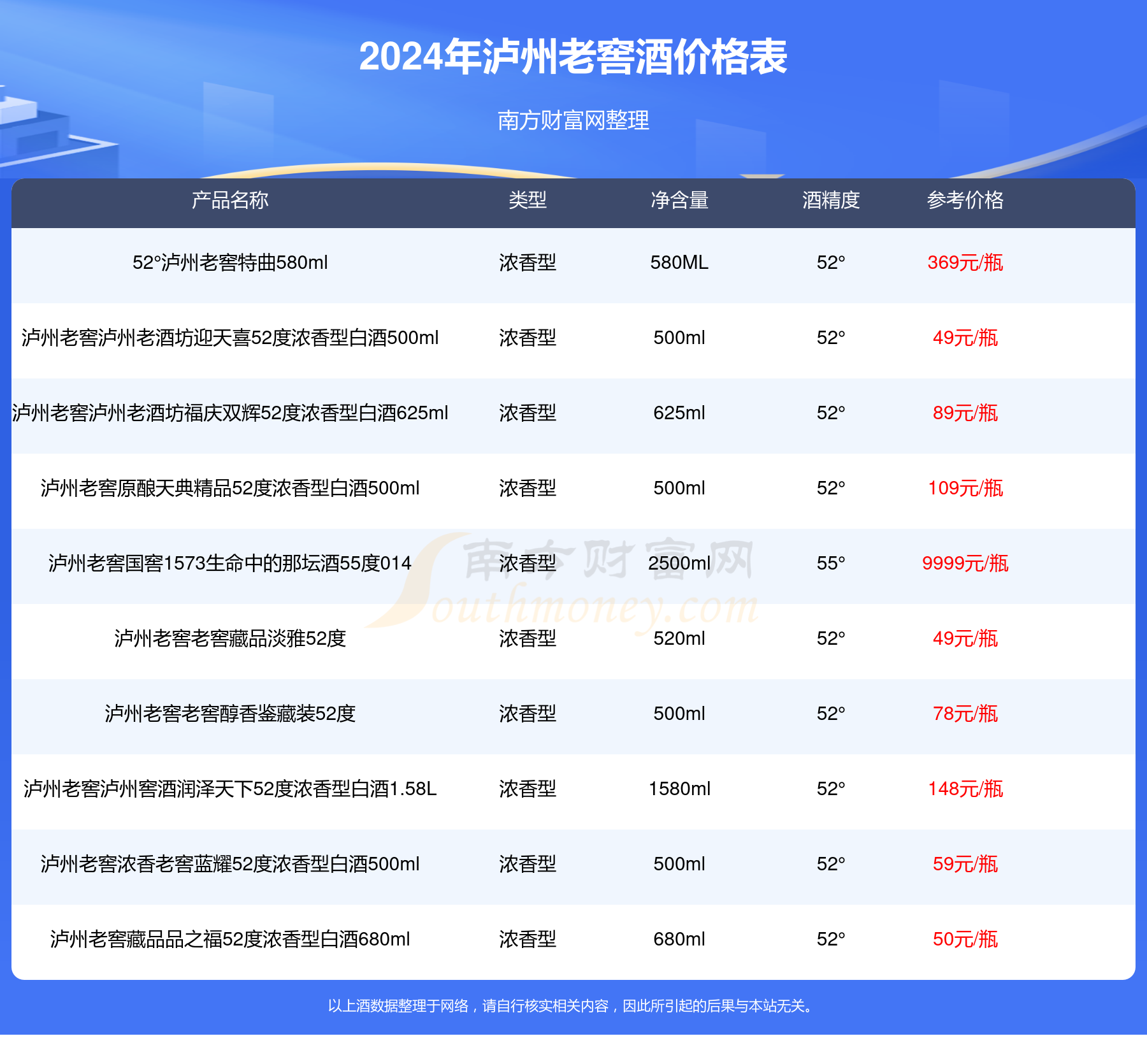Click the 580ML net content cell
1147x1064 pixels.
click(x=679, y=262)
